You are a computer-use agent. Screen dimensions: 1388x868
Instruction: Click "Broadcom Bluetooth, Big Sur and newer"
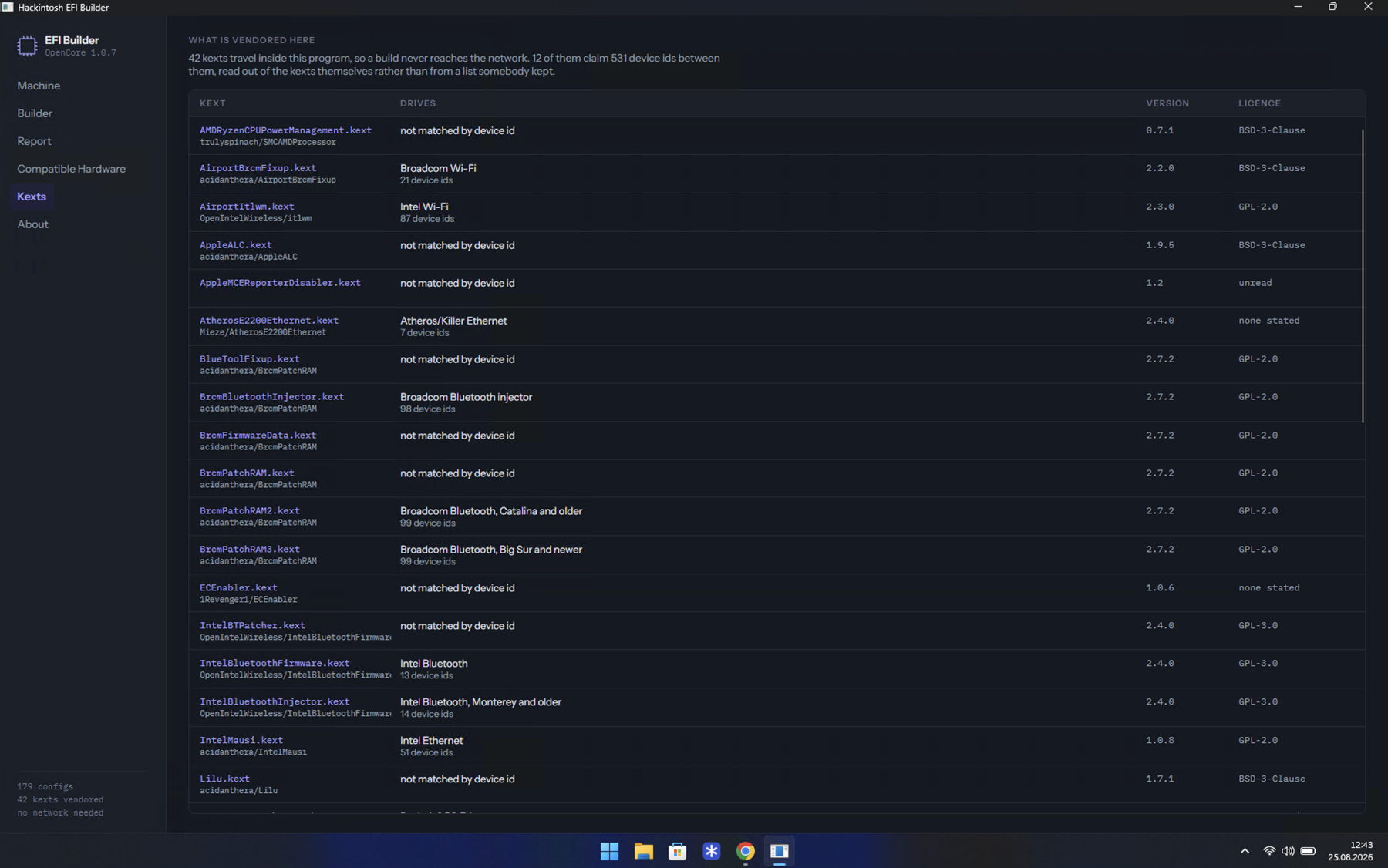click(491, 550)
